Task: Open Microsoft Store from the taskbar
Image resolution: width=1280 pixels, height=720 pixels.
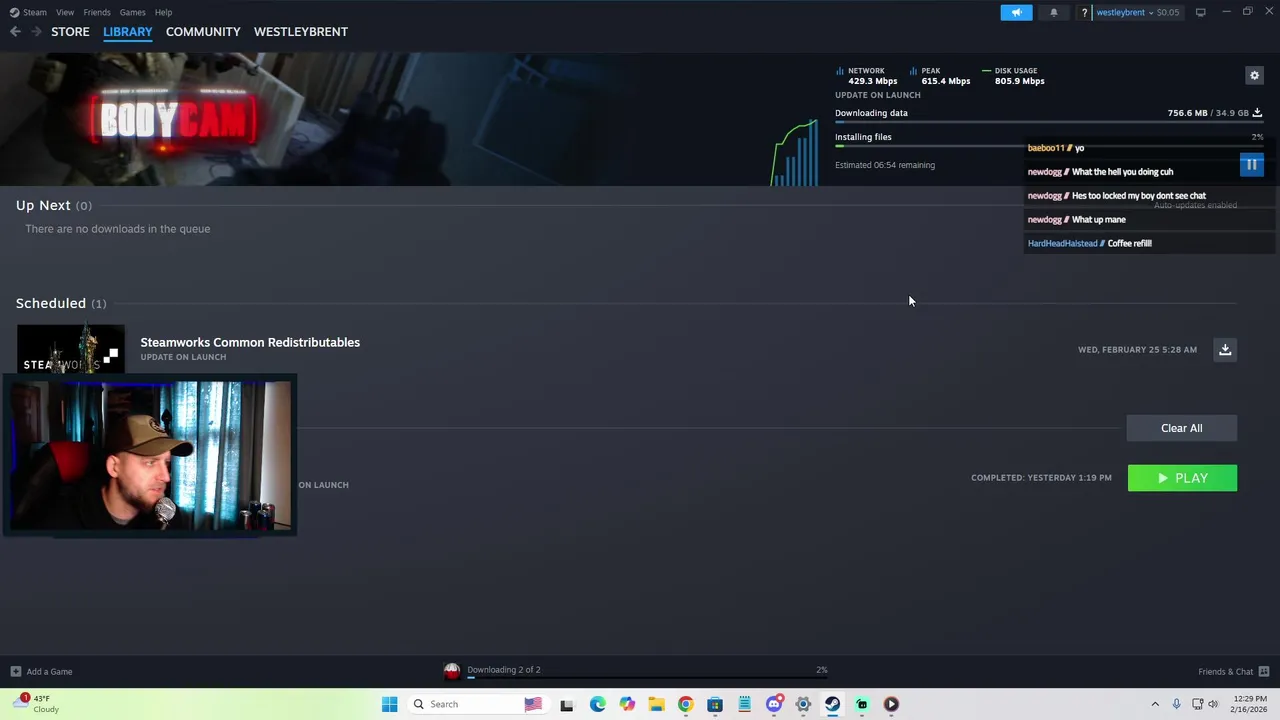Action: tap(715, 704)
